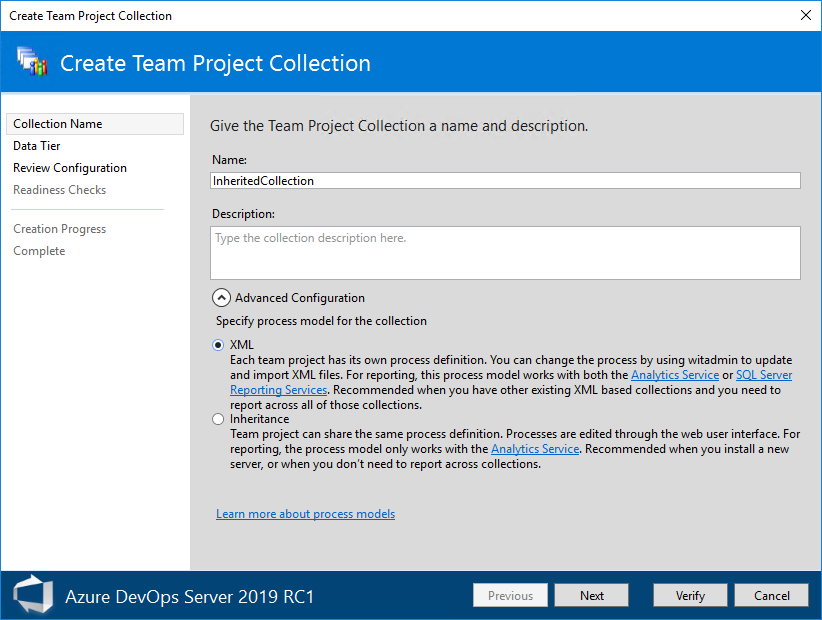This screenshot has width=822, height=620.
Task: Open Analytics Service link under Inheritance option
Action: (x=535, y=450)
